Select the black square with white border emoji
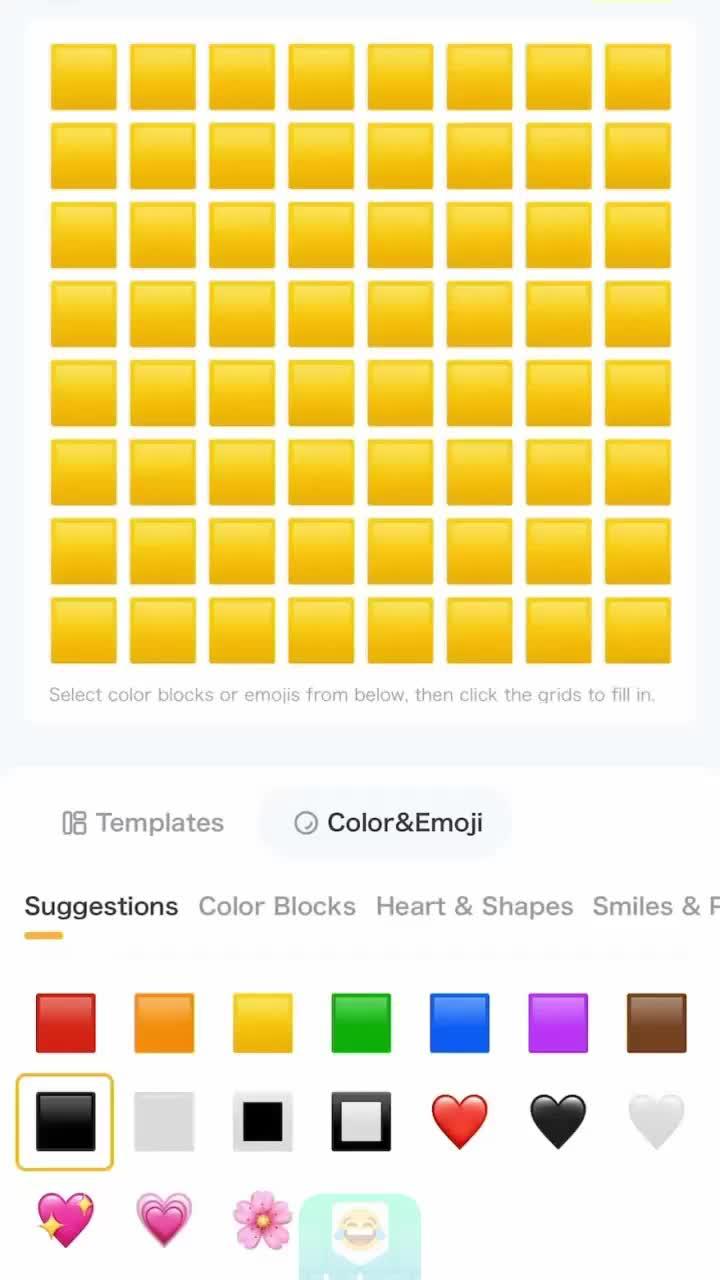The width and height of the screenshot is (720, 1280). coord(262,1121)
